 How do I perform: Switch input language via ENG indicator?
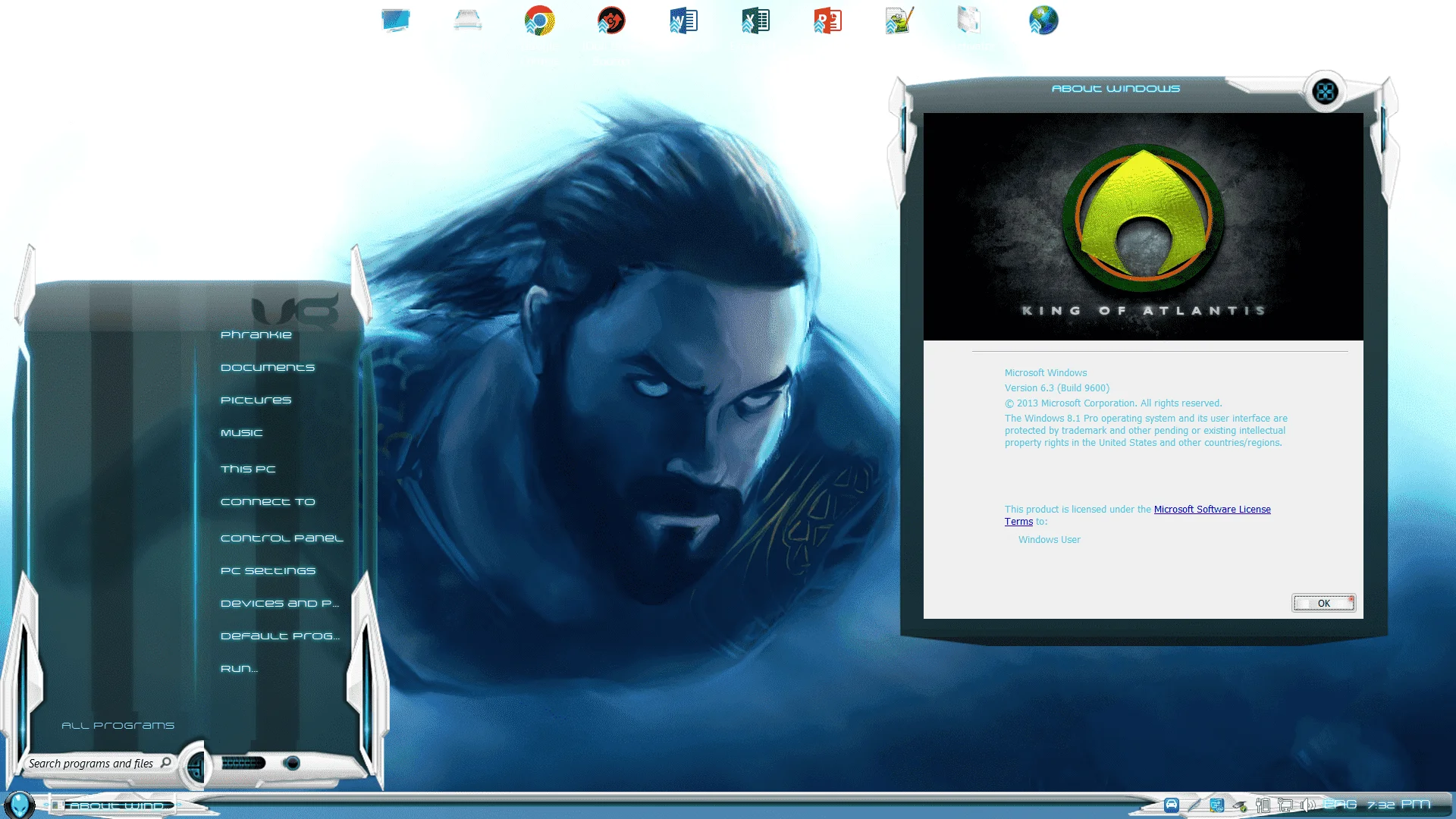pyautogui.click(x=1341, y=805)
